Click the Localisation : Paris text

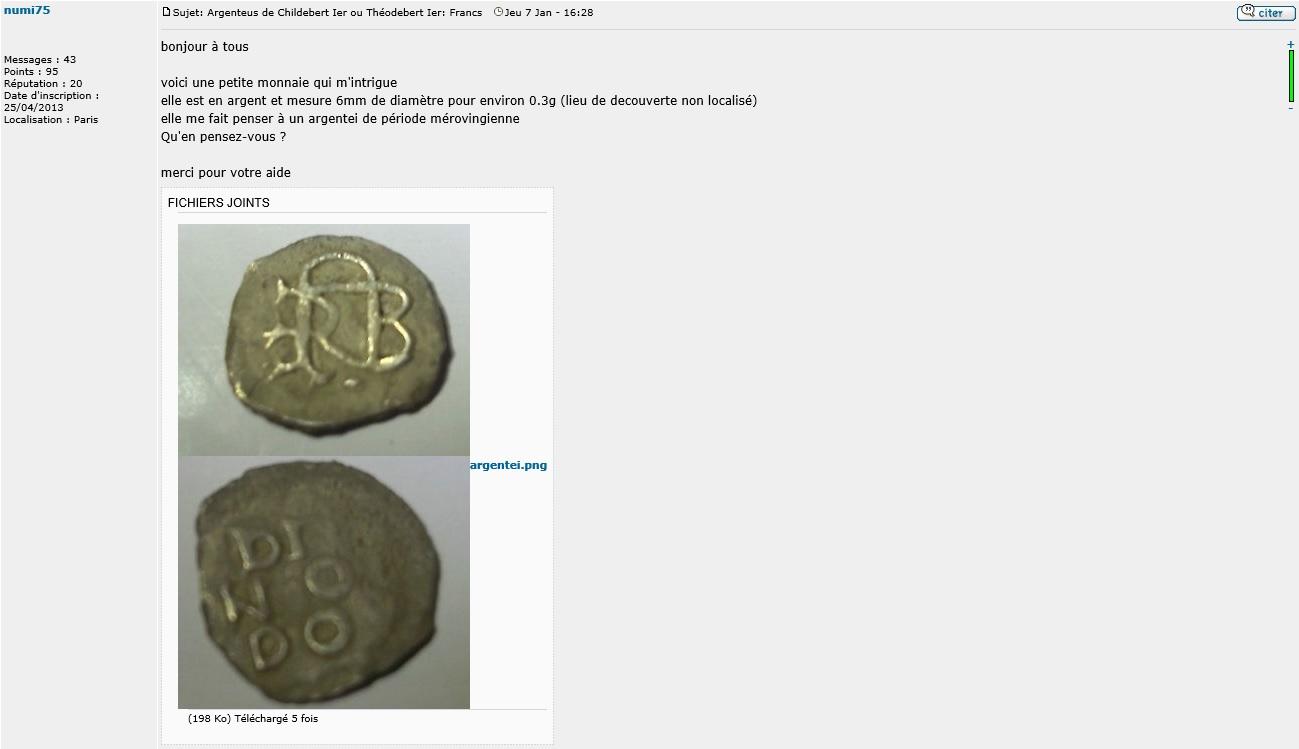click(x=51, y=120)
